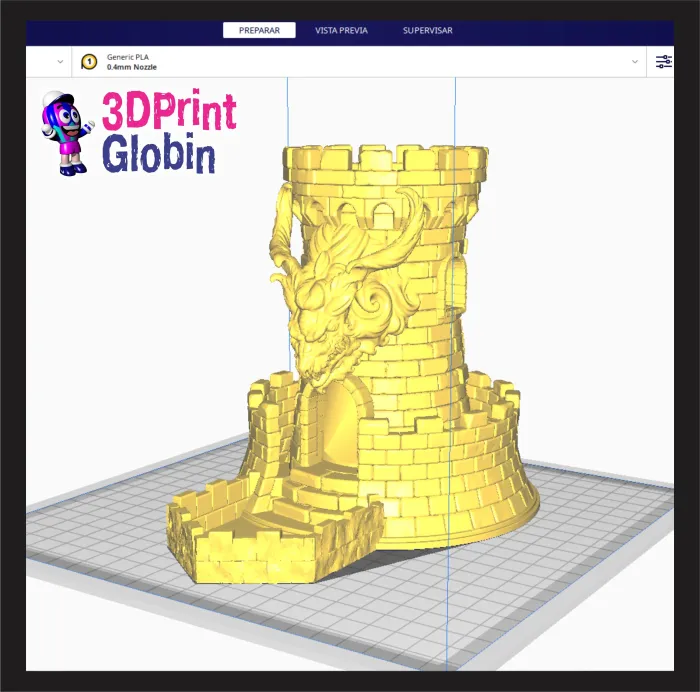Go to the SUPERVISAR tab
The height and width of the screenshot is (692, 700).
[428, 30]
